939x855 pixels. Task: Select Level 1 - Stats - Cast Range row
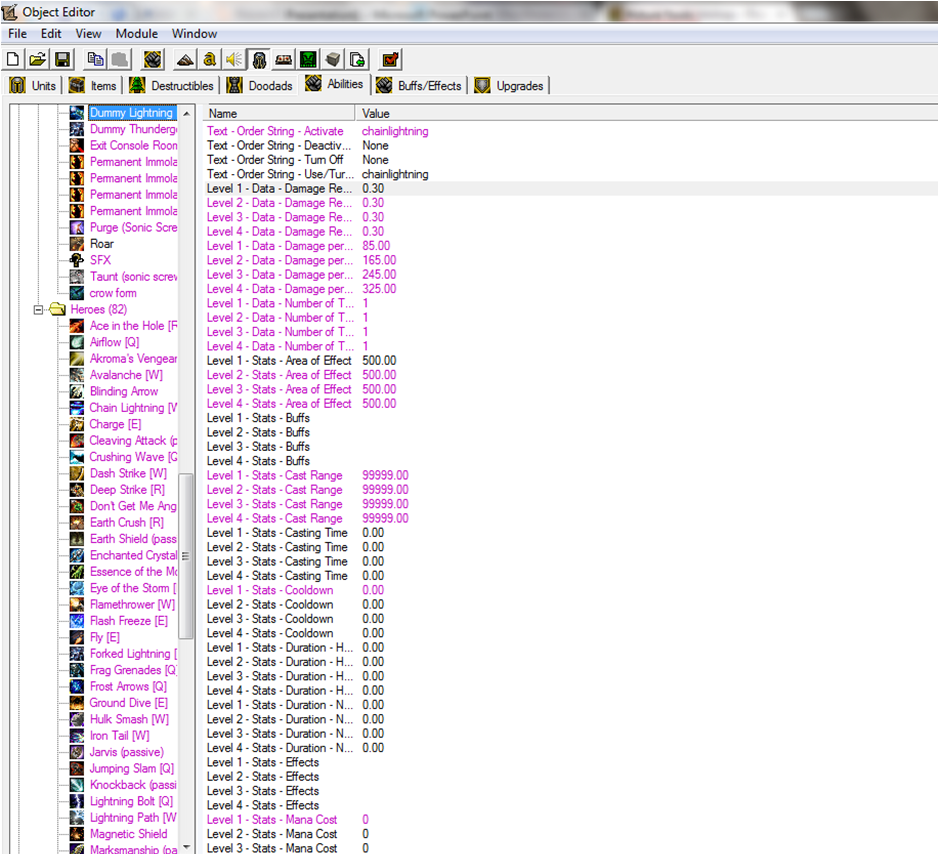click(571, 475)
